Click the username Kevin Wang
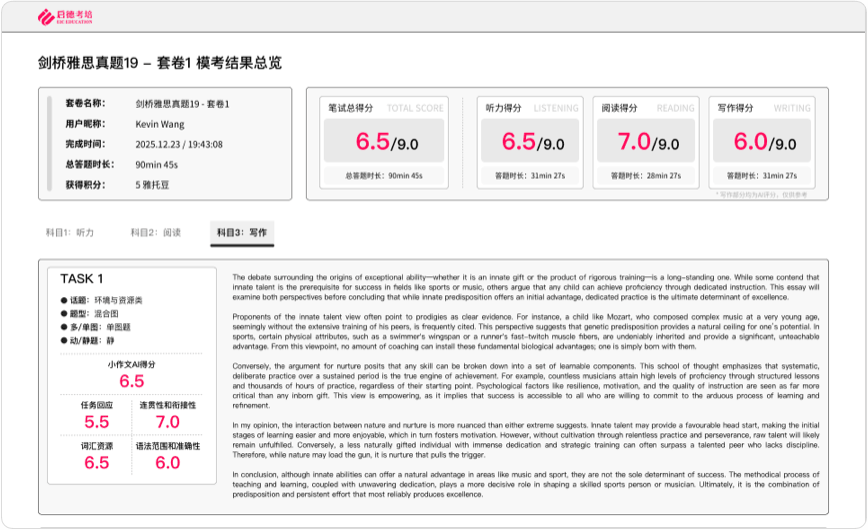868x530 pixels. [x=160, y=124]
